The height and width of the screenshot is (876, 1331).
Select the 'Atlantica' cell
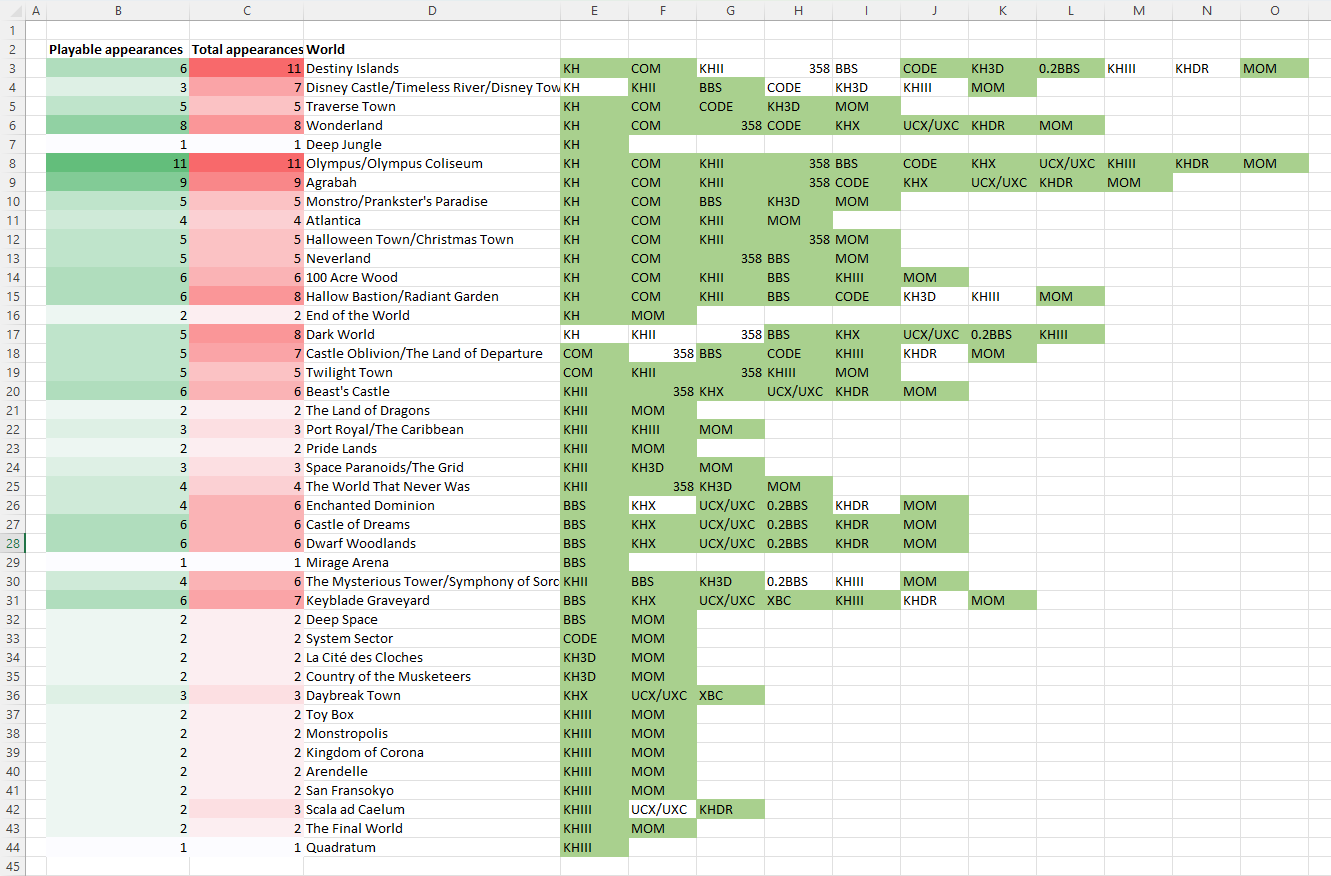pos(432,220)
